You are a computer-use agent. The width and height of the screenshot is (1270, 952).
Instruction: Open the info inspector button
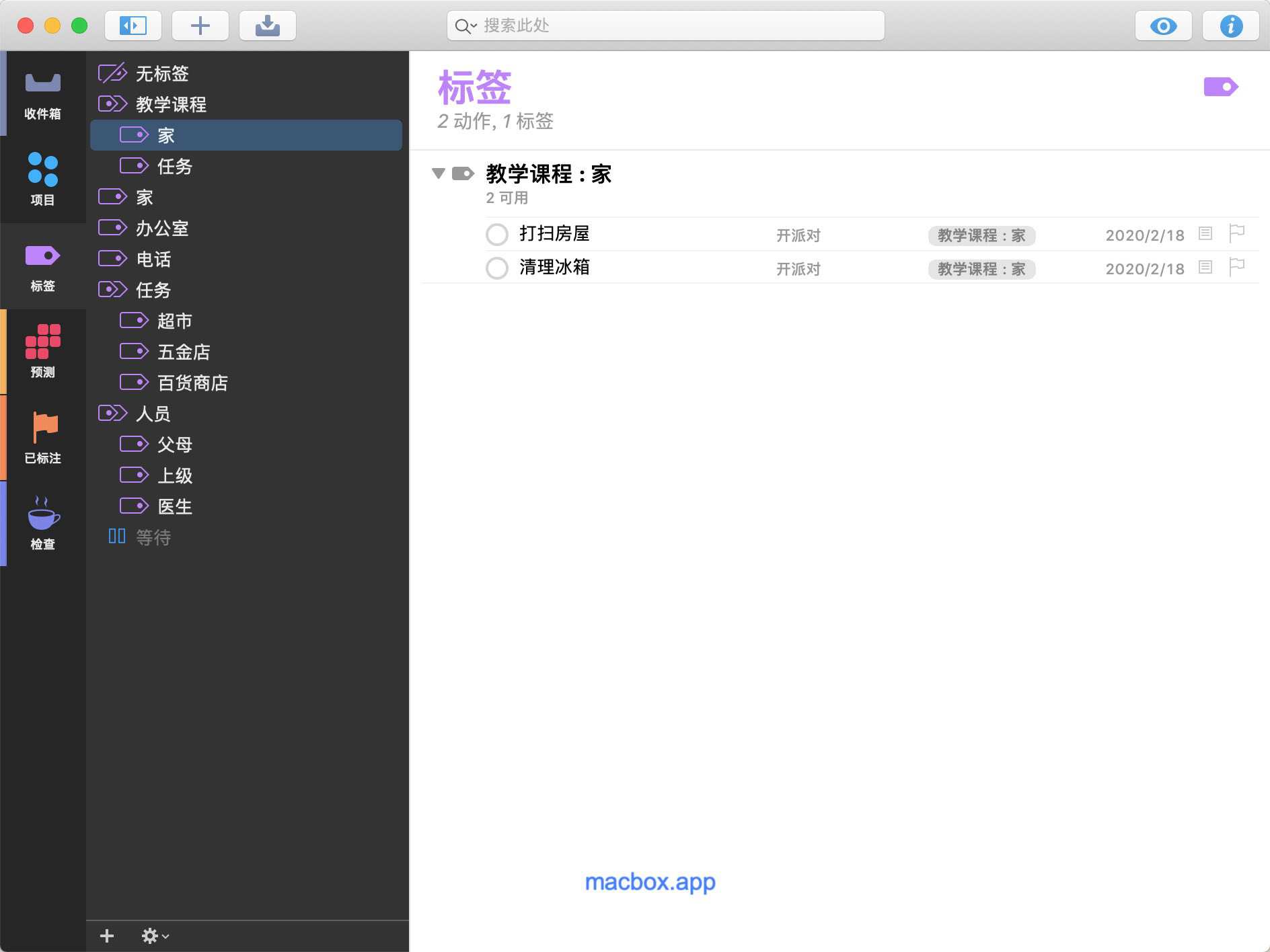(x=1230, y=26)
